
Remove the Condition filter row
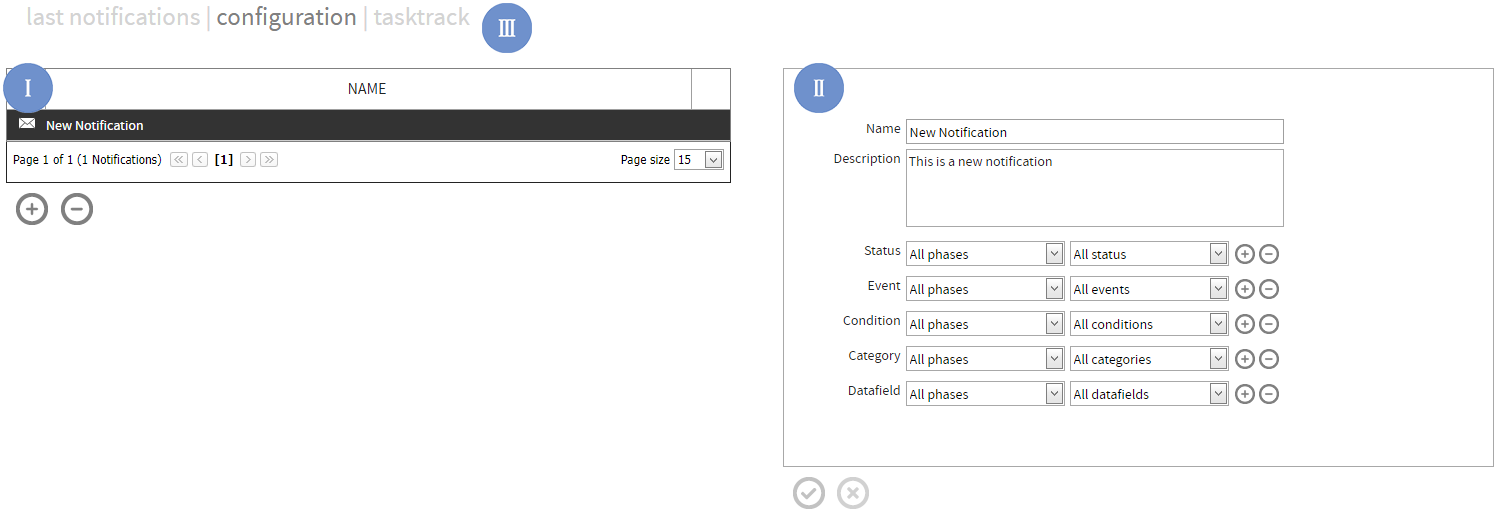pos(1268,324)
